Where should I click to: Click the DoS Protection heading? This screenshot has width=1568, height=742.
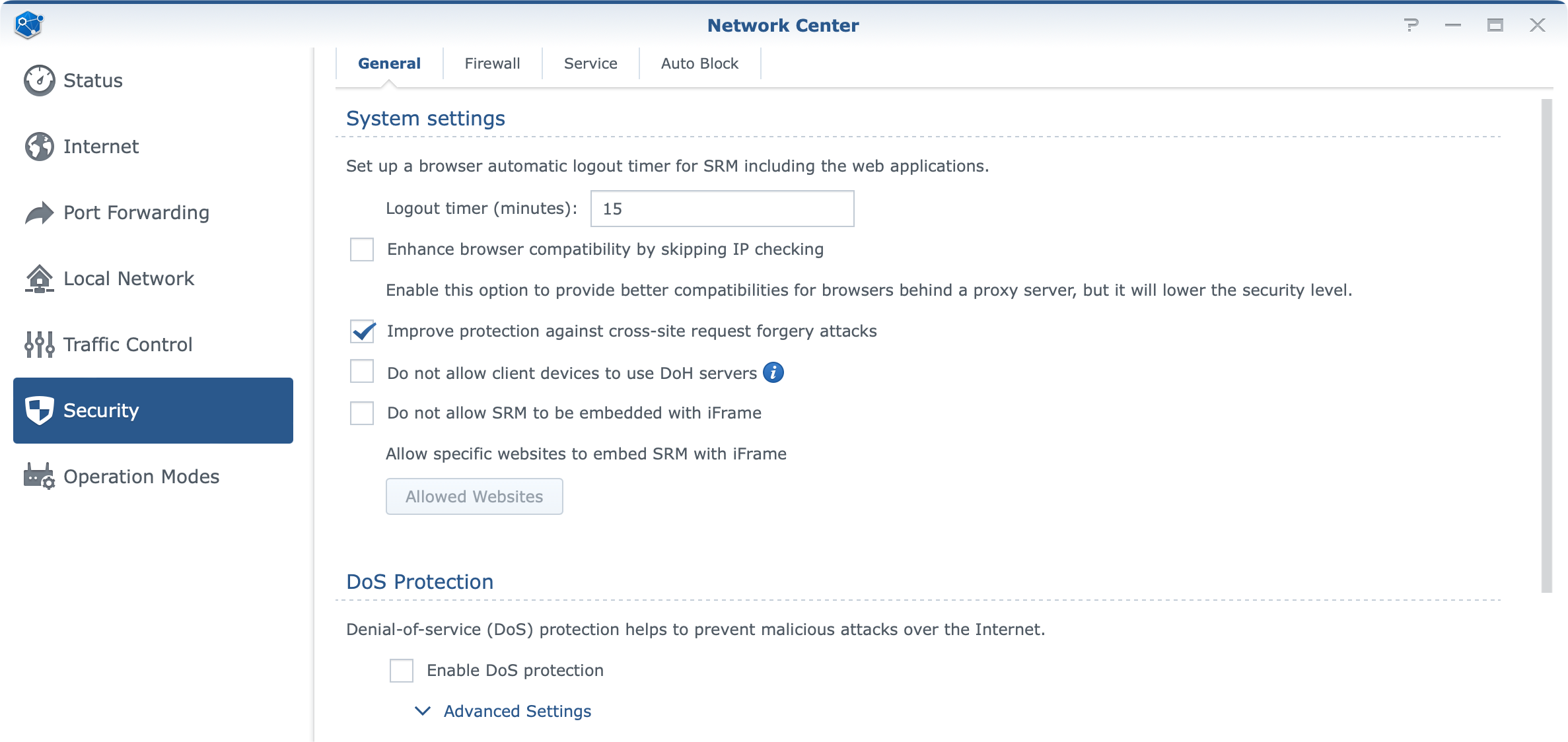coord(419,582)
